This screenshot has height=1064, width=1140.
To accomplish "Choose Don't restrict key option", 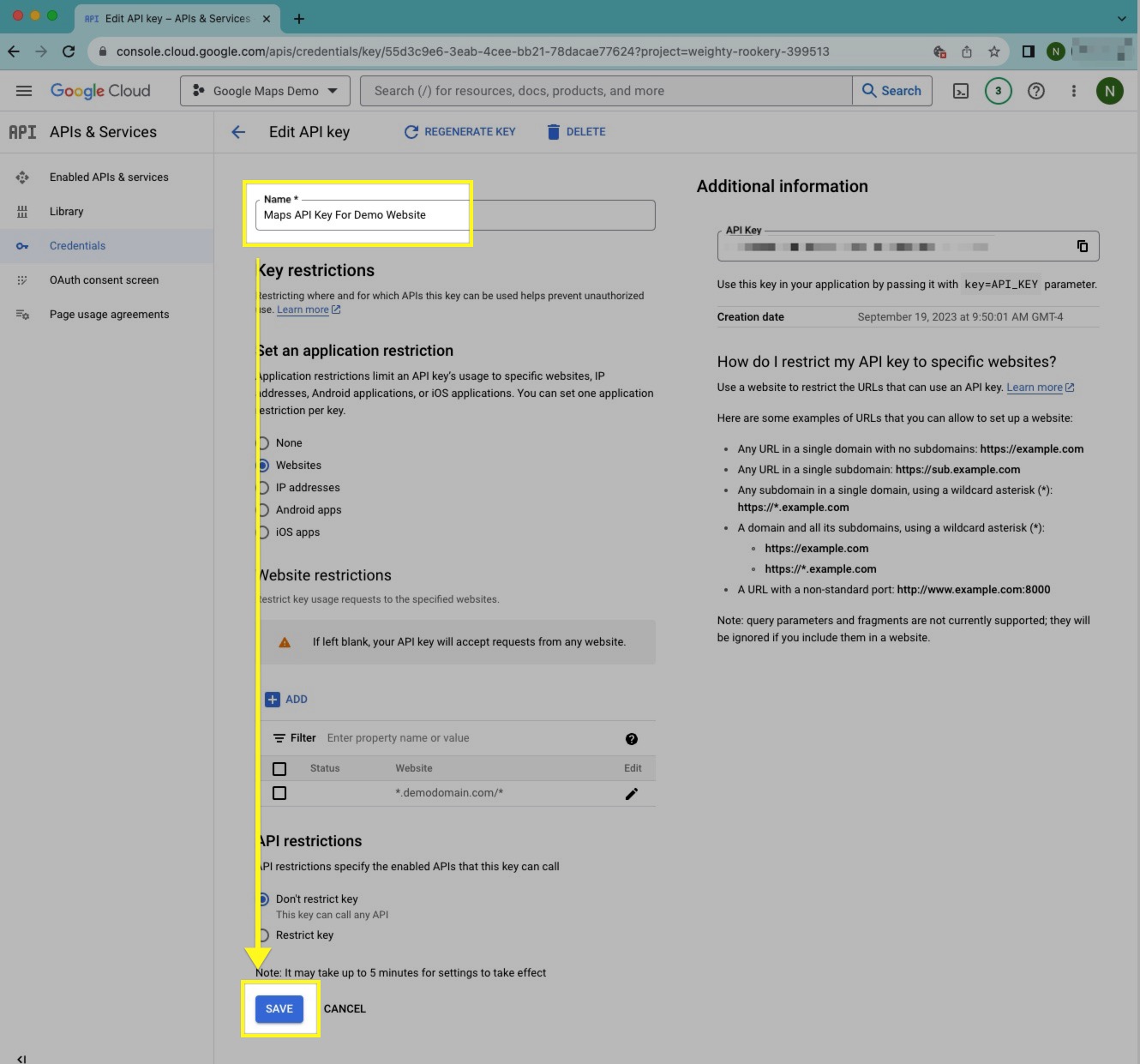I will [263, 899].
